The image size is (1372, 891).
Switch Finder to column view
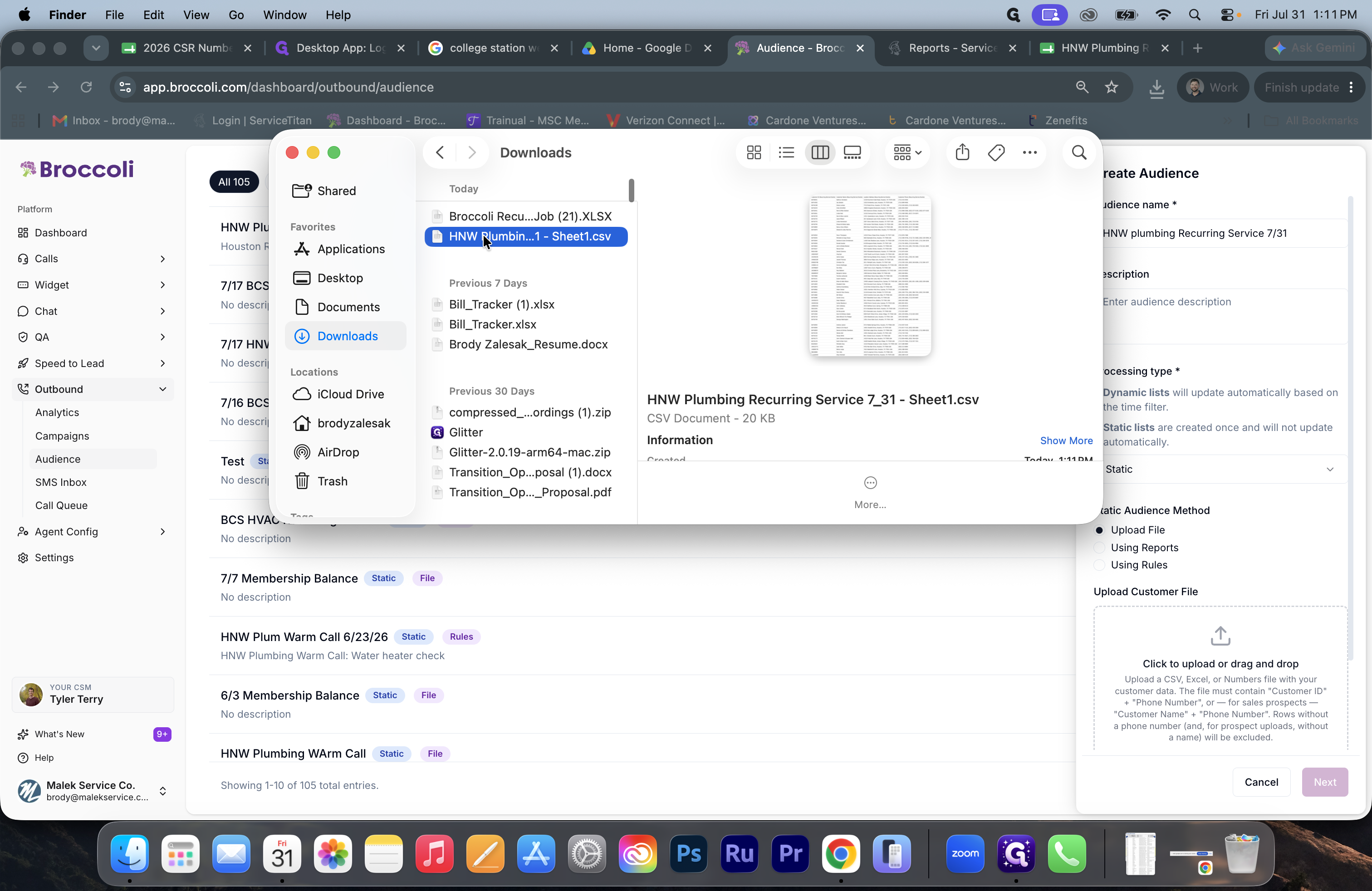point(820,153)
